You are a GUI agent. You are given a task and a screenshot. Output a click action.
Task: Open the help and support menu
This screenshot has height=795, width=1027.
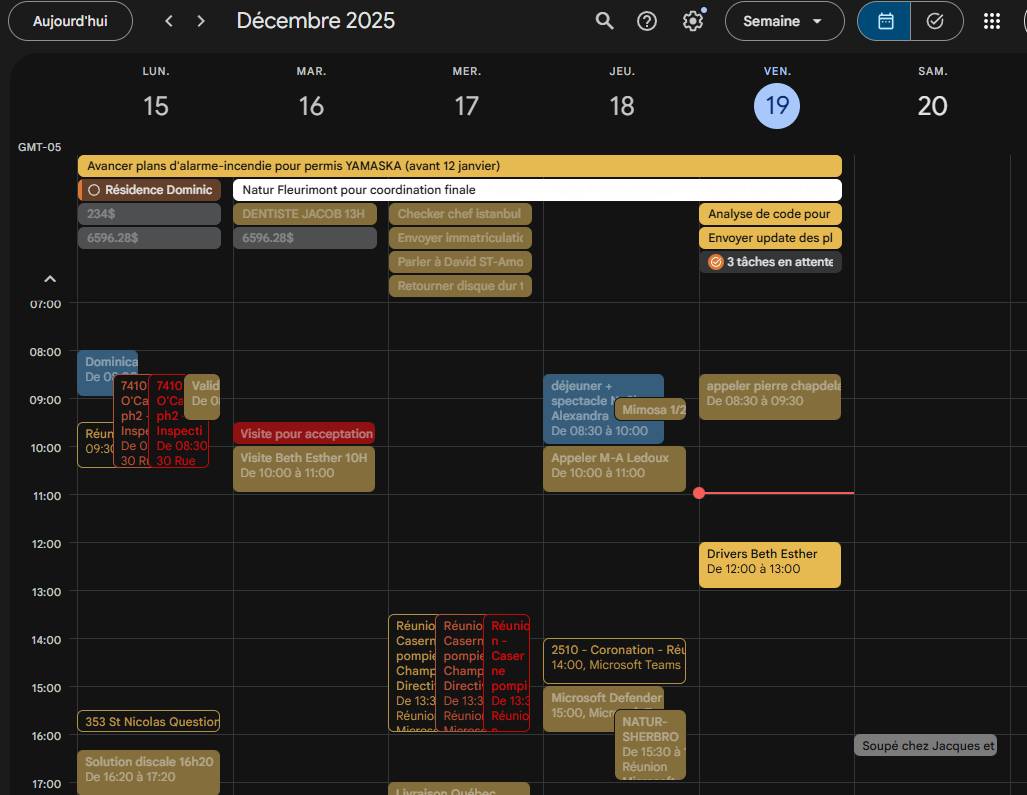click(x=647, y=21)
